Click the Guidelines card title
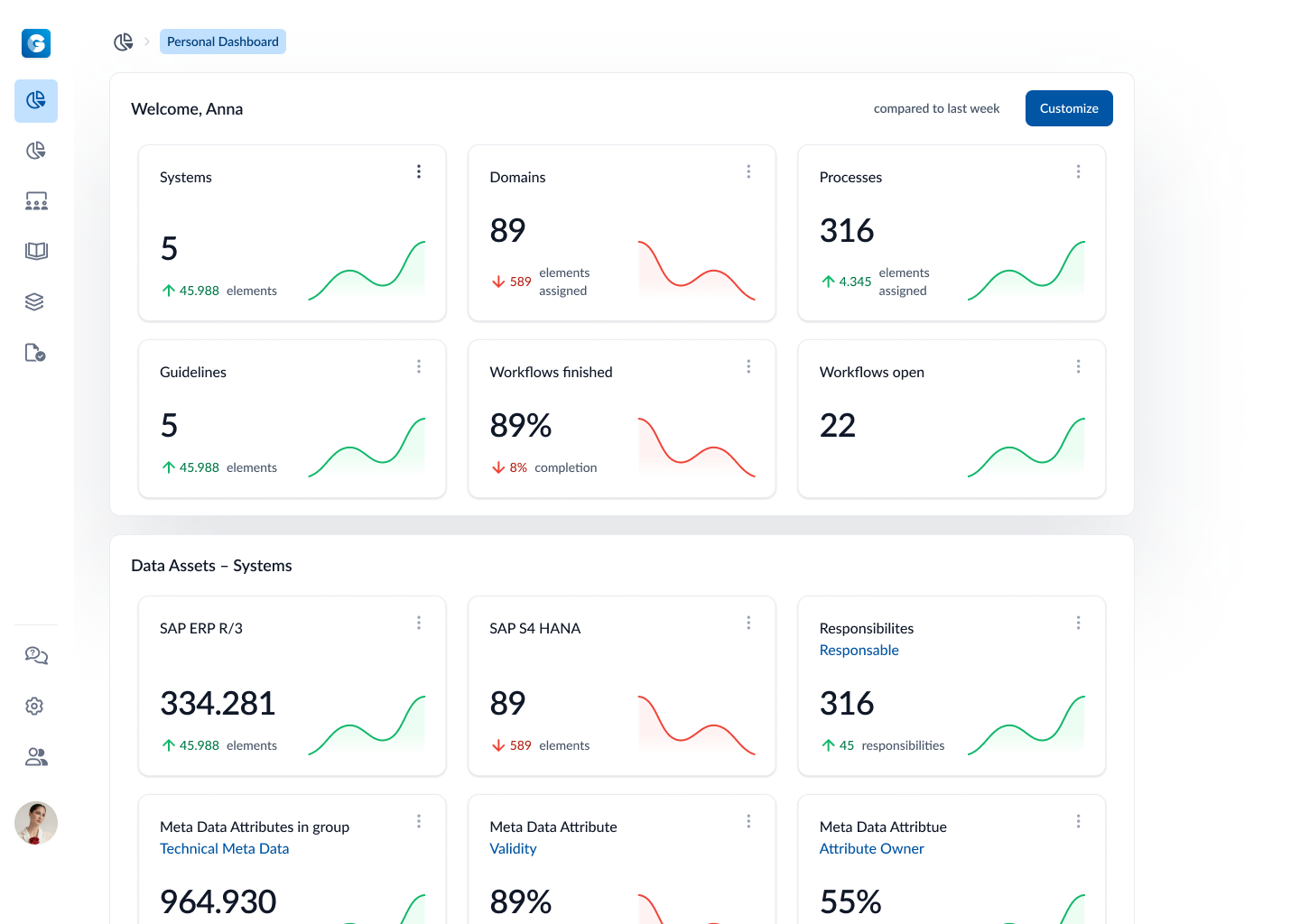The image size is (1300, 924). 193,372
